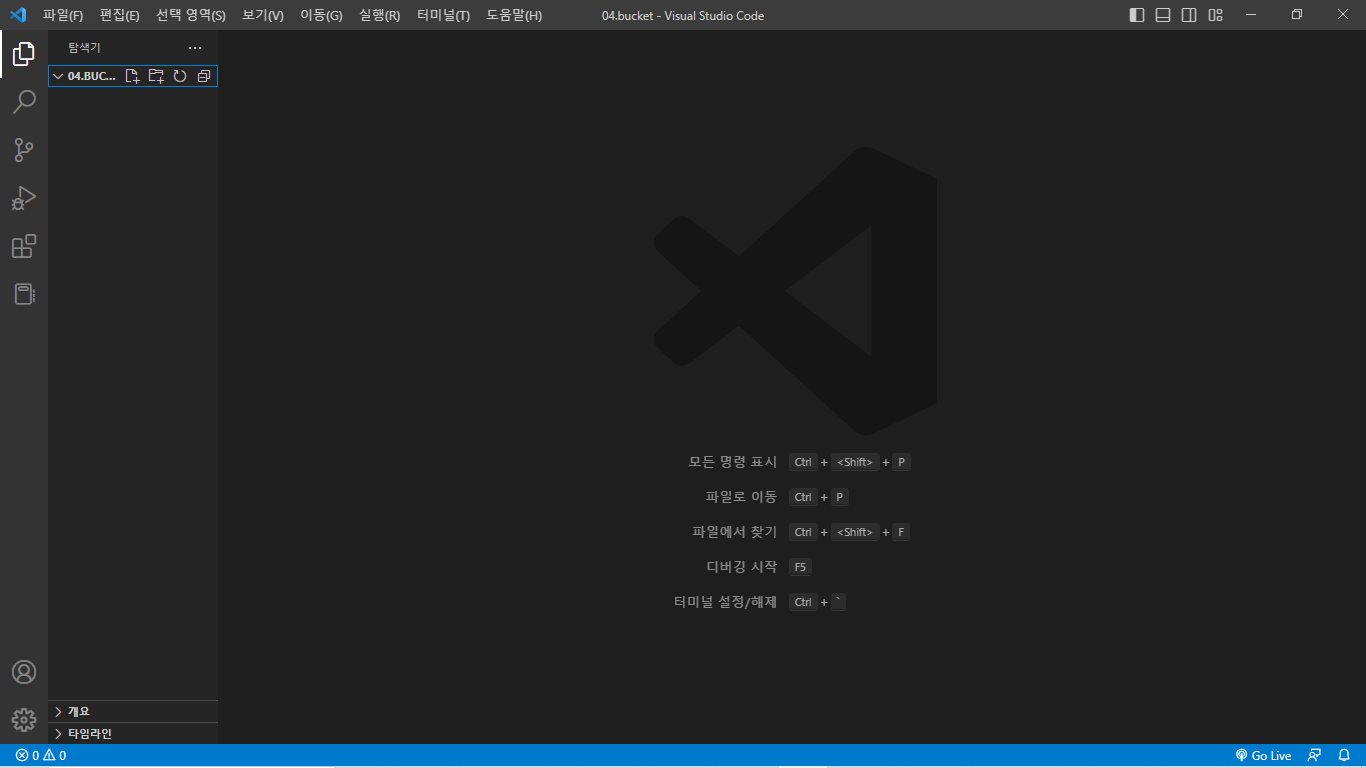Viewport: 1366px width, 768px height.
Task: Open the 도움말(H) menu
Action: [514, 15]
